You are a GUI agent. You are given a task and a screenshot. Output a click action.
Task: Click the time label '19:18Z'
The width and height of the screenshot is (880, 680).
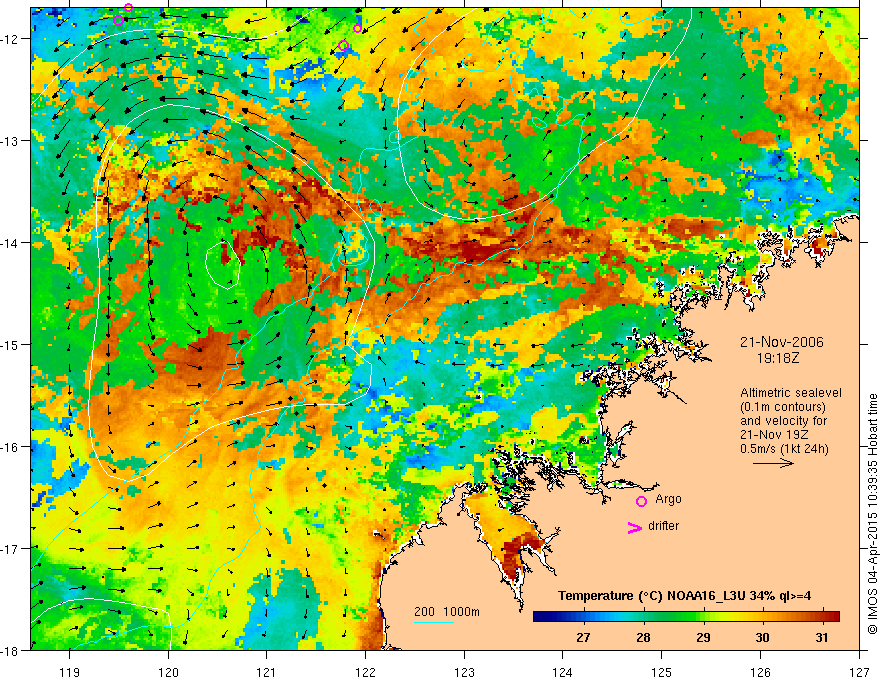point(777,357)
